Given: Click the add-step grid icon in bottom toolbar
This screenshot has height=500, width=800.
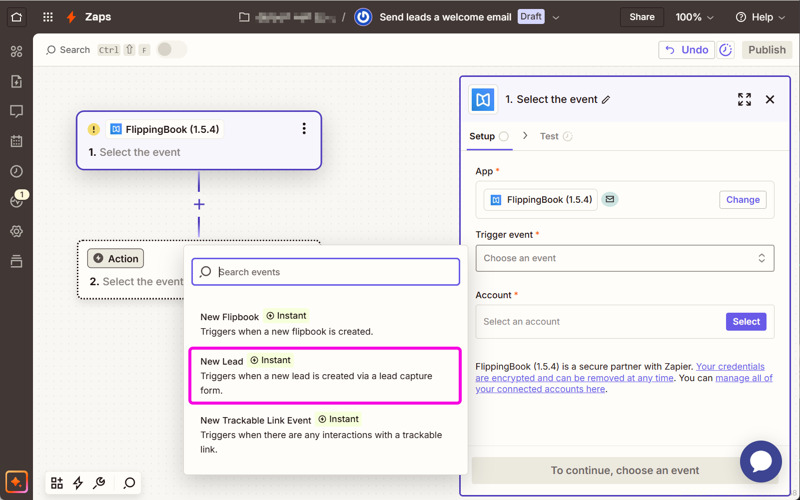Looking at the screenshot, I should [x=57, y=483].
